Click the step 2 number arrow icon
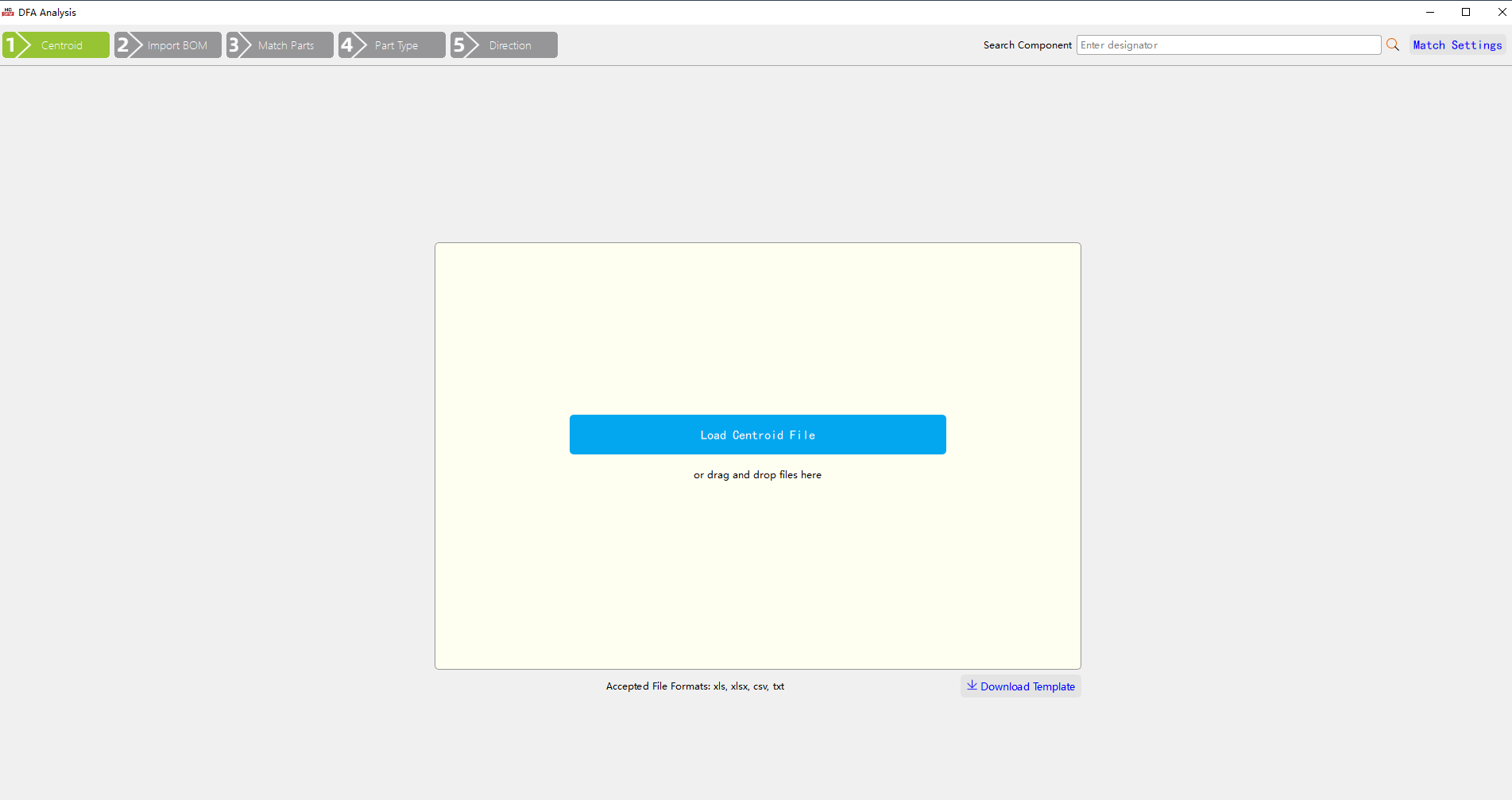This screenshot has height=800, width=1512. [128, 45]
